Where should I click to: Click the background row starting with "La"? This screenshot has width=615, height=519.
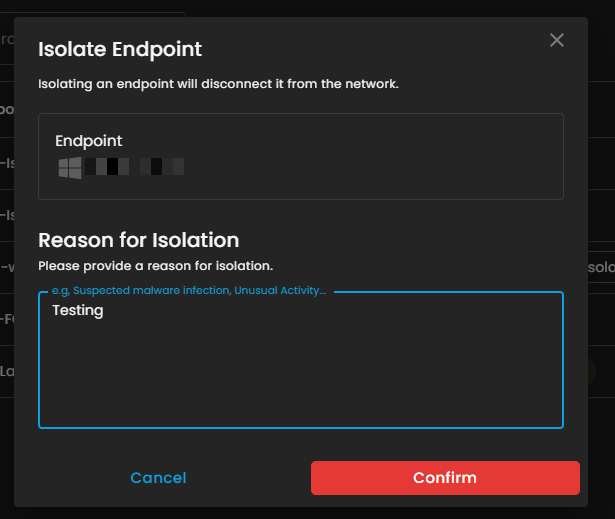click(6, 372)
